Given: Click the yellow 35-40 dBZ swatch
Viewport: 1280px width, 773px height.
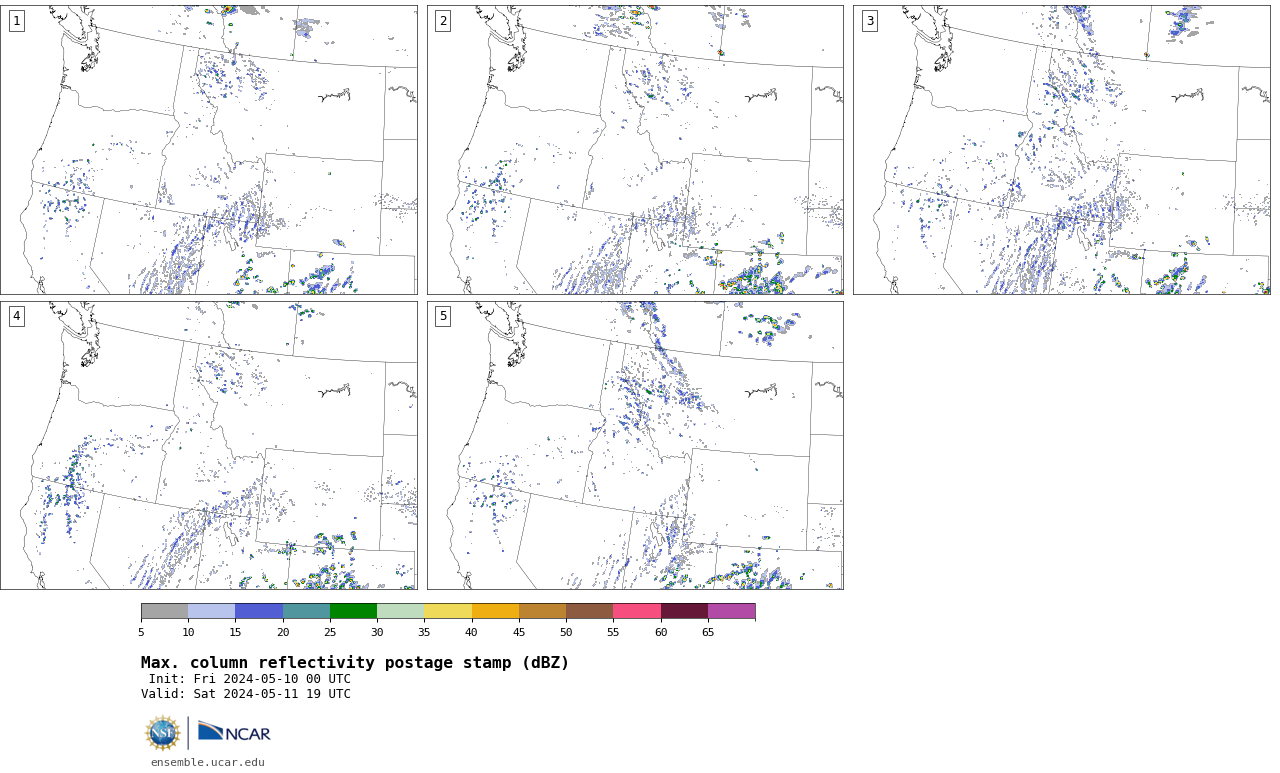Looking at the screenshot, I should click(x=448, y=611).
